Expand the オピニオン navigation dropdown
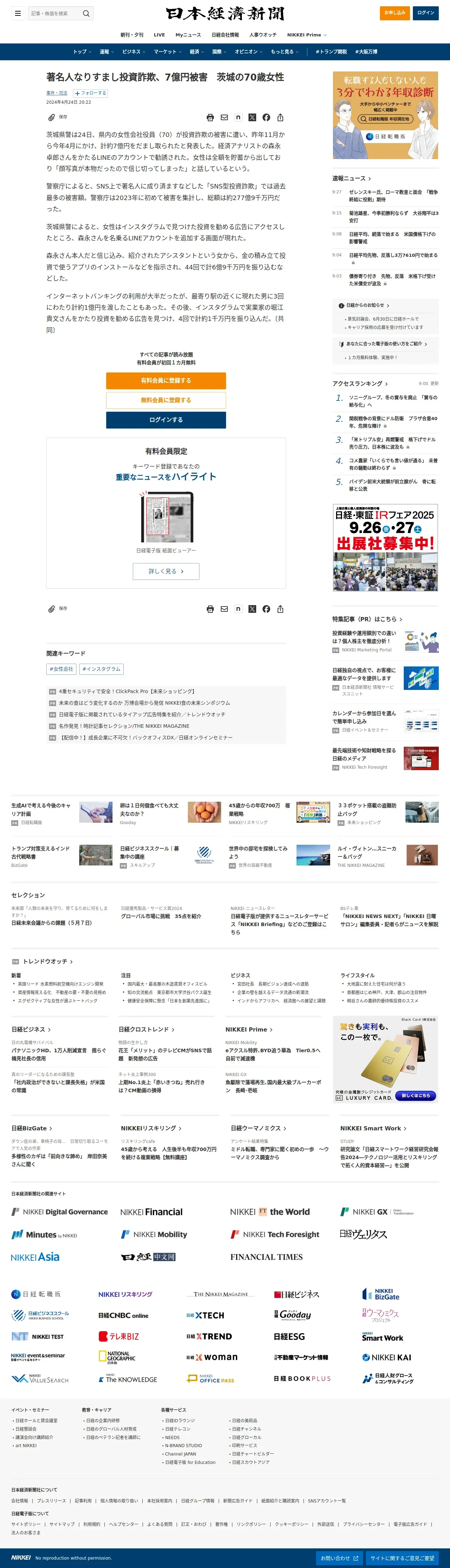This screenshot has width=450, height=1568. 248,52
